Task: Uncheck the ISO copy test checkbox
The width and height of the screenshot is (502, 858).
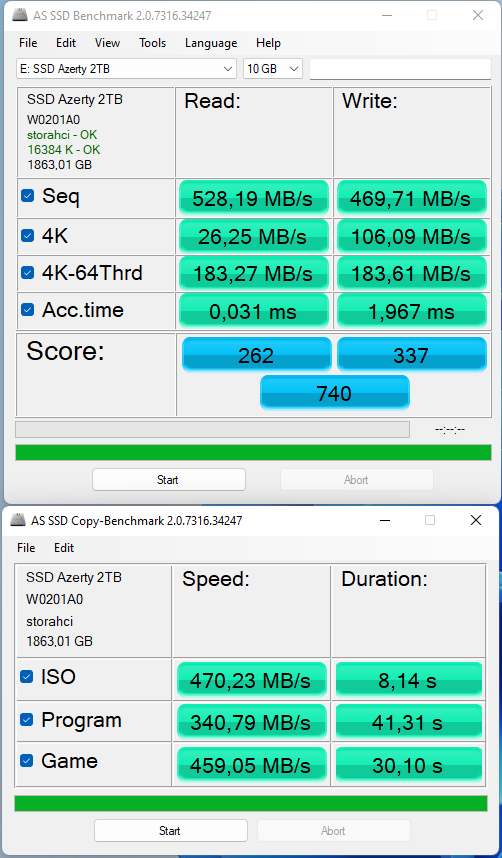Action: pyautogui.click(x=26, y=677)
